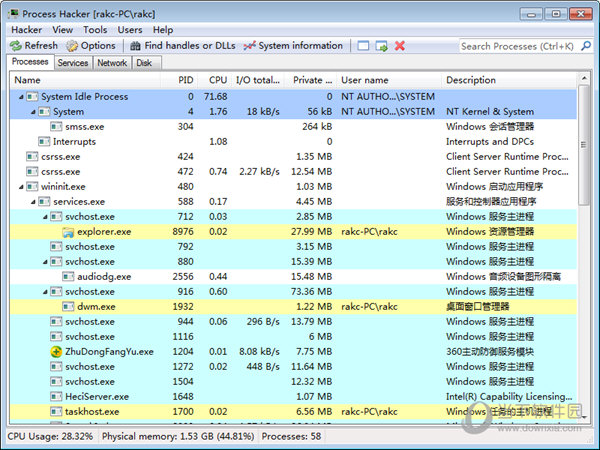Click the vertical scrollbar thumb
The image size is (600, 450).
584,145
